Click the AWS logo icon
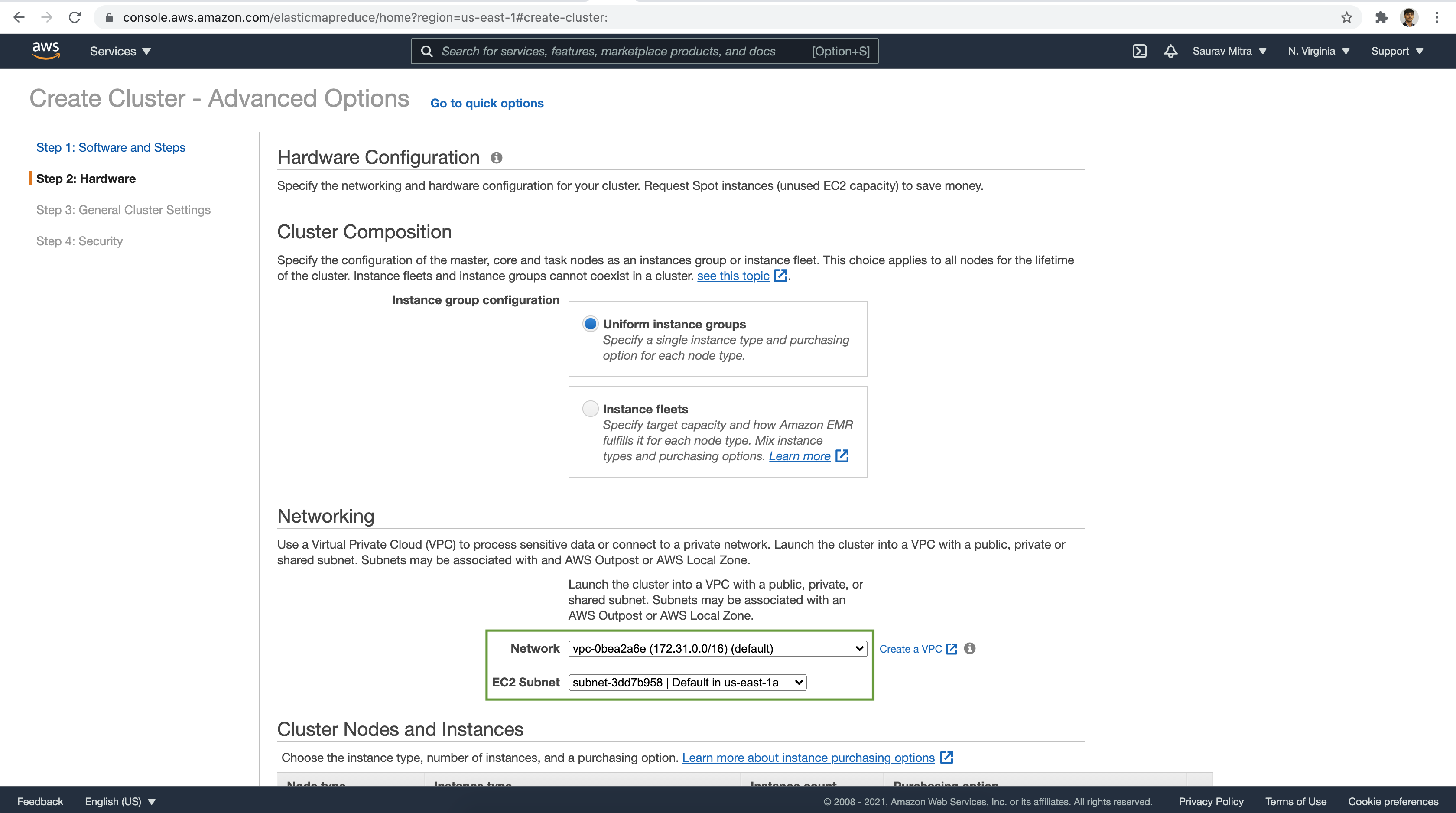The height and width of the screenshot is (813, 1456). (x=46, y=51)
